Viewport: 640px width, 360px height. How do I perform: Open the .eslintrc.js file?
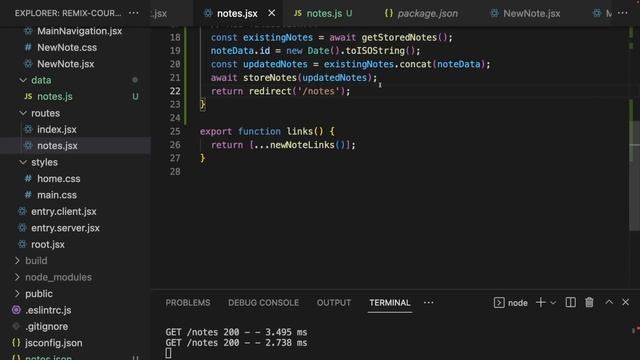coord(48,310)
